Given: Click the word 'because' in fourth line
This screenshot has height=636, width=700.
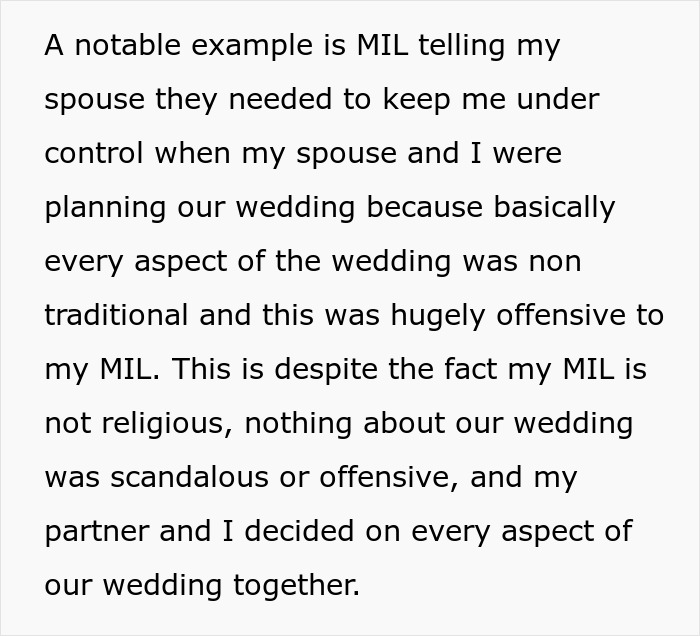Looking at the screenshot, I should coord(425,207).
